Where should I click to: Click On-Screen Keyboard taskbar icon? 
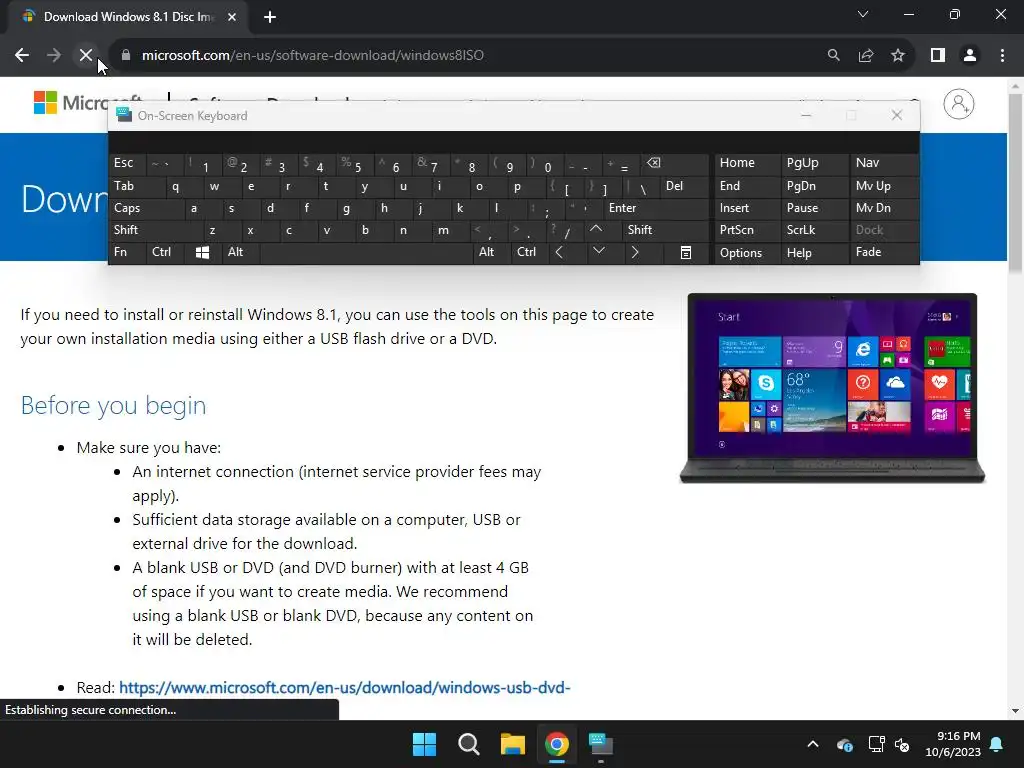601,744
